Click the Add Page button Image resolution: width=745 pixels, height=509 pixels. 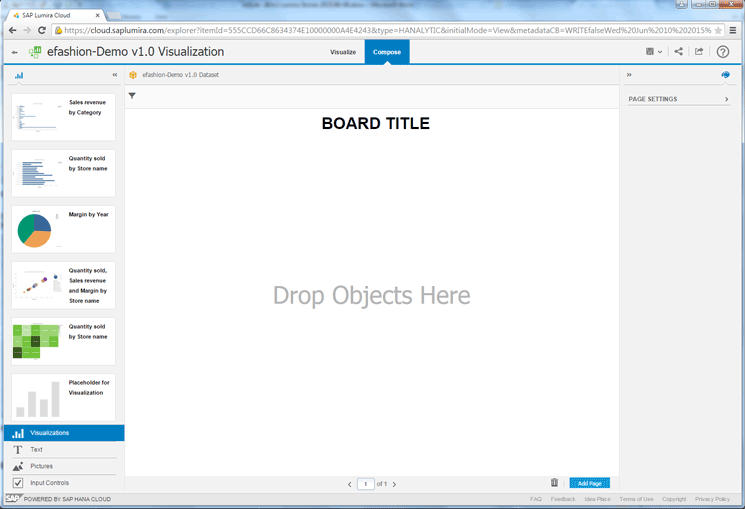(x=589, y=483)
